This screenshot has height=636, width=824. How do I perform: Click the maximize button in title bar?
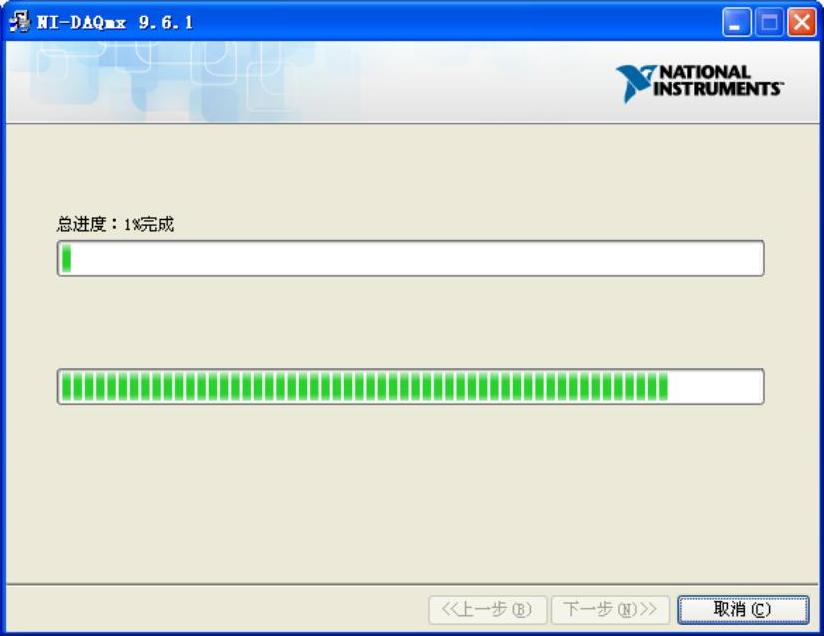point(769,22)
